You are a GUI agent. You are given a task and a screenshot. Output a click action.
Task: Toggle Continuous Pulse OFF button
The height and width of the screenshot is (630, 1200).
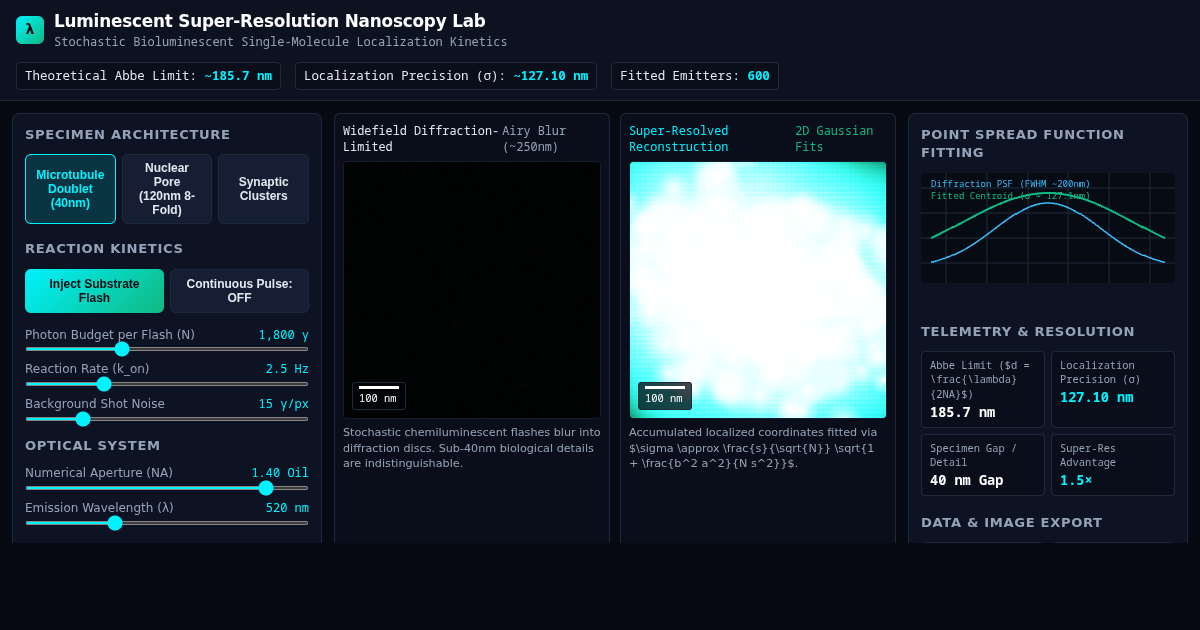tap(239, 291)
